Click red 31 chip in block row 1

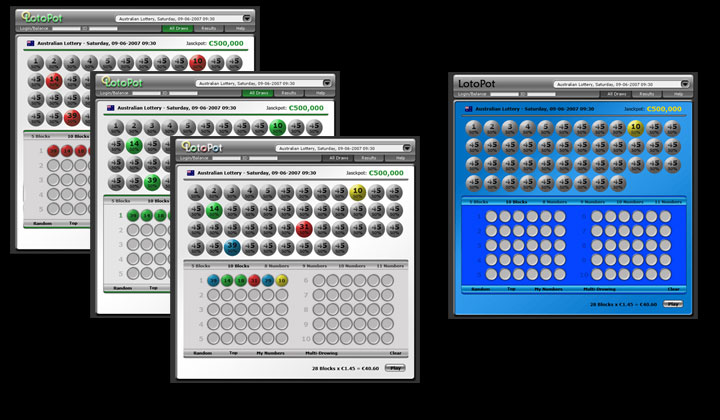[x=254, y=280]
